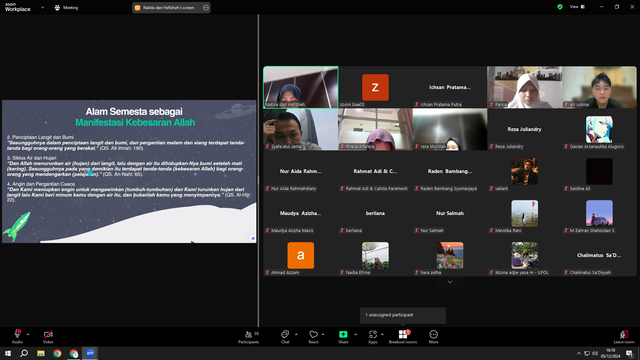The image size is (640, 360).
Task: Show next page of gallery participants chevron
Action: coord(450,282)
